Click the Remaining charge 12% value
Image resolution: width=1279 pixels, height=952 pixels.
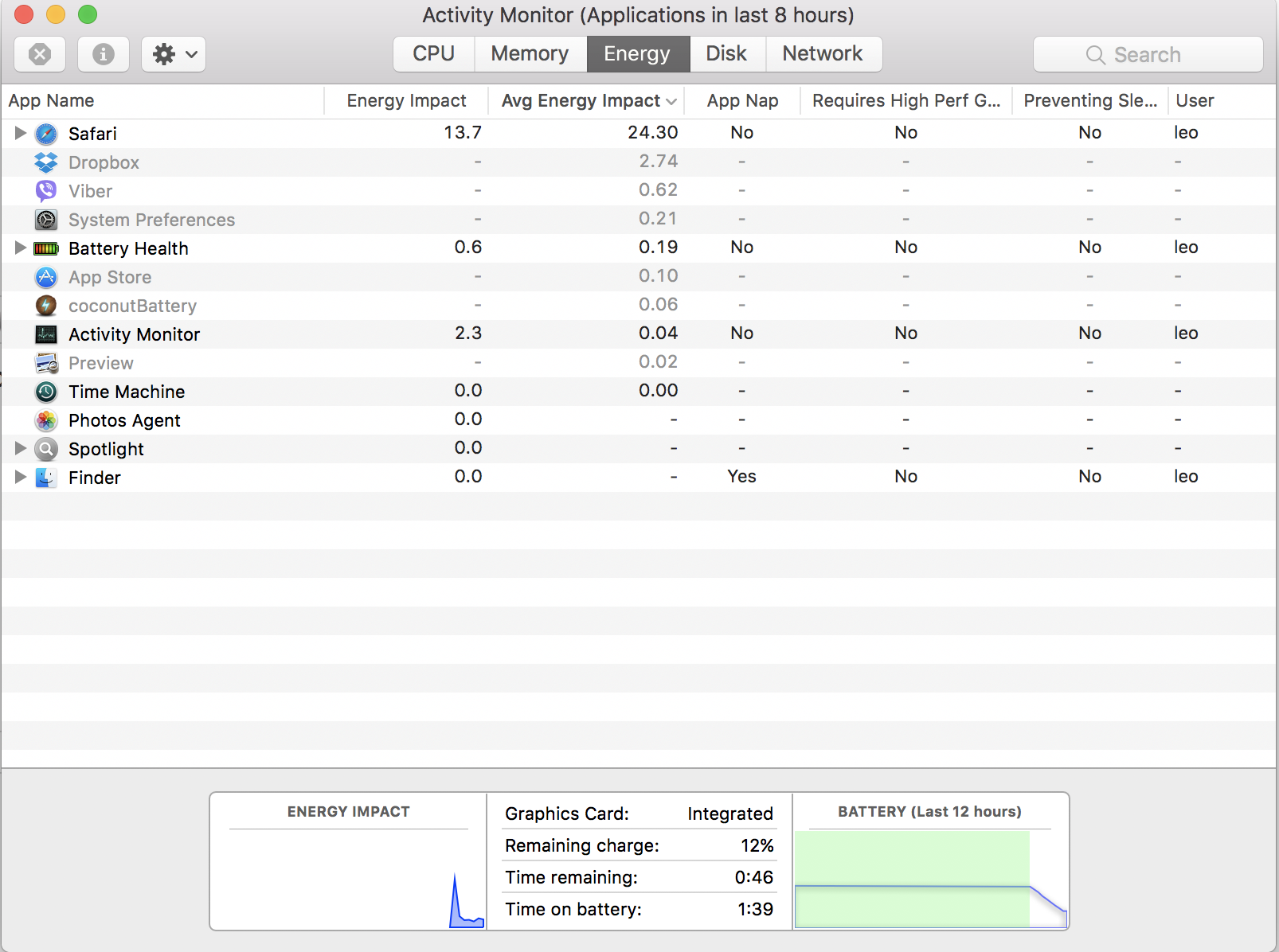pos(757,845)
